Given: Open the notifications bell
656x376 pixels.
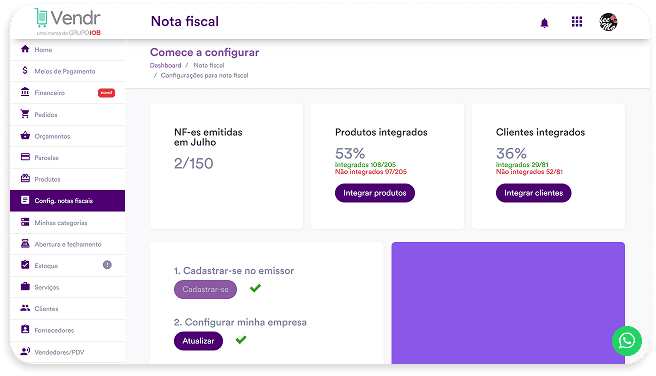Looking at the screenshot, I should [544, 23].
